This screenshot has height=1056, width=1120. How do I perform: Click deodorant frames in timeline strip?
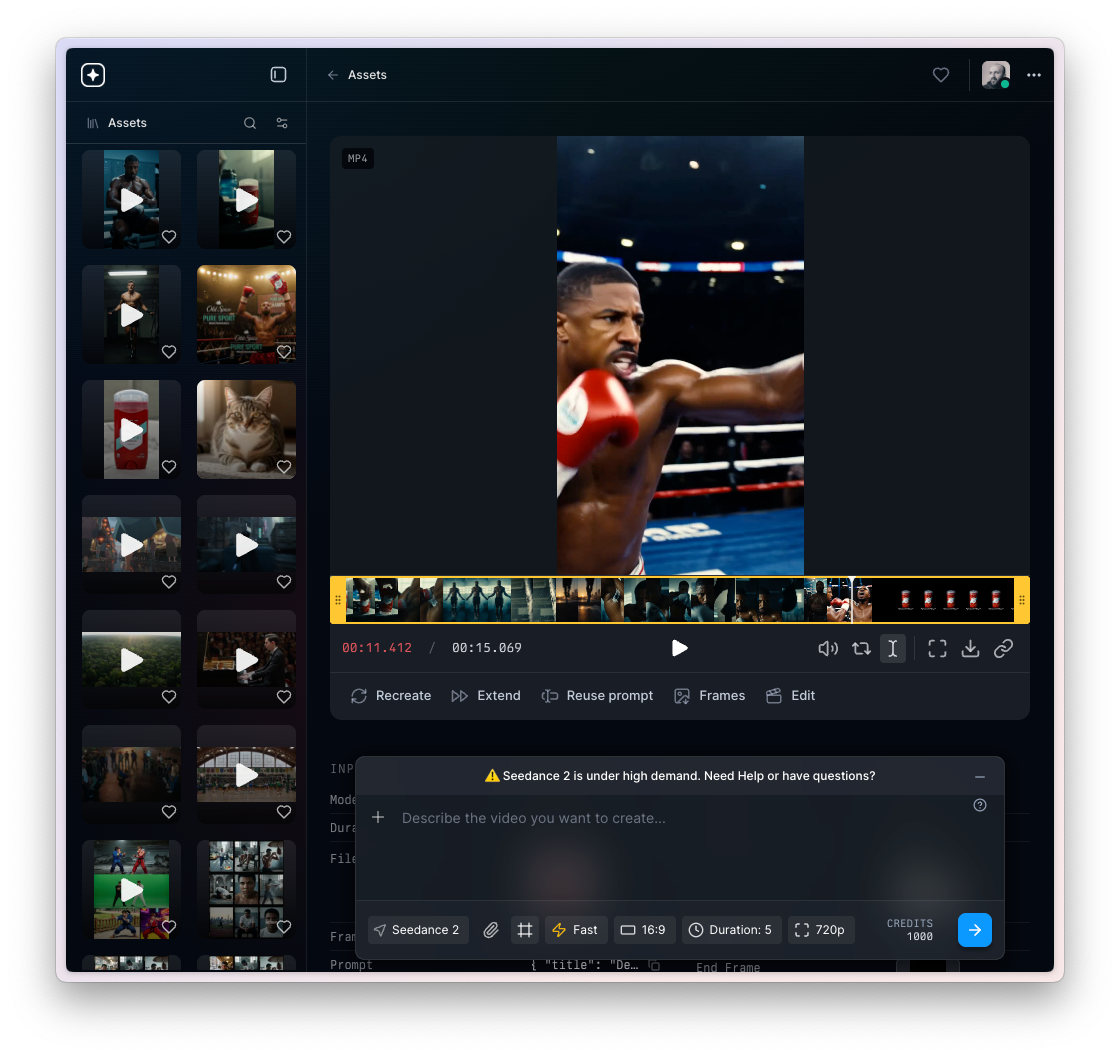pos(950,600)
